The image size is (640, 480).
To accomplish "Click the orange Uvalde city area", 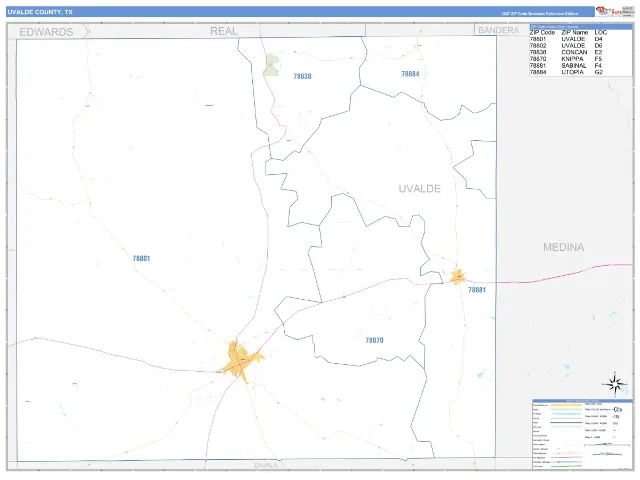I will [x=242, y=361].
